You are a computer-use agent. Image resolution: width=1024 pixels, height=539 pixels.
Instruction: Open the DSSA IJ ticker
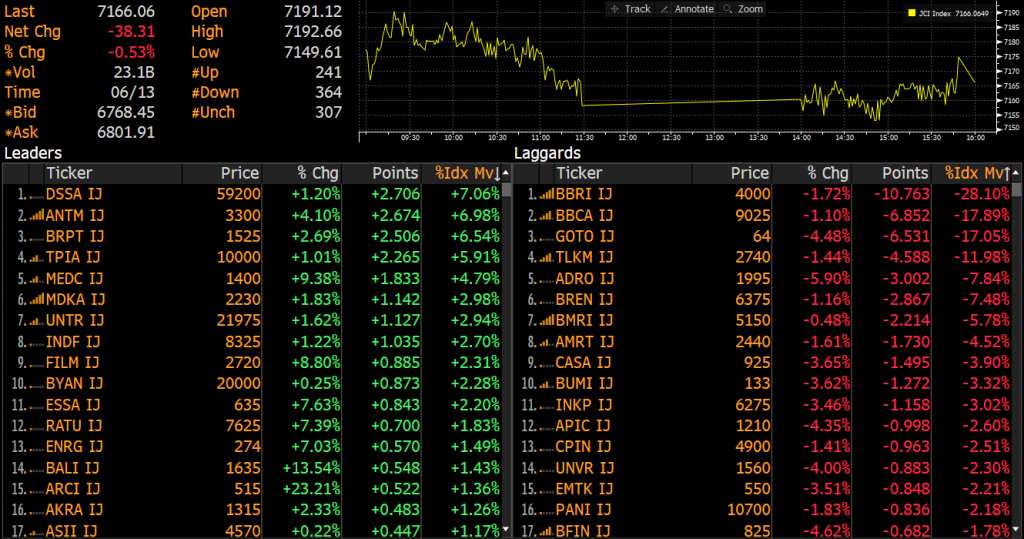coord(74,194)
